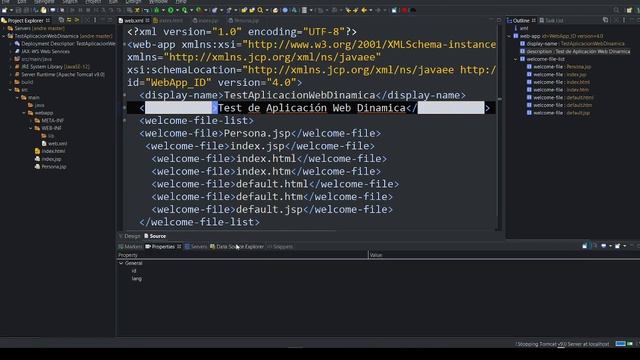640x360 pixels.
Task: Toggle Link with Editor in Project Explorer
Action: click(x=69, y=20)
